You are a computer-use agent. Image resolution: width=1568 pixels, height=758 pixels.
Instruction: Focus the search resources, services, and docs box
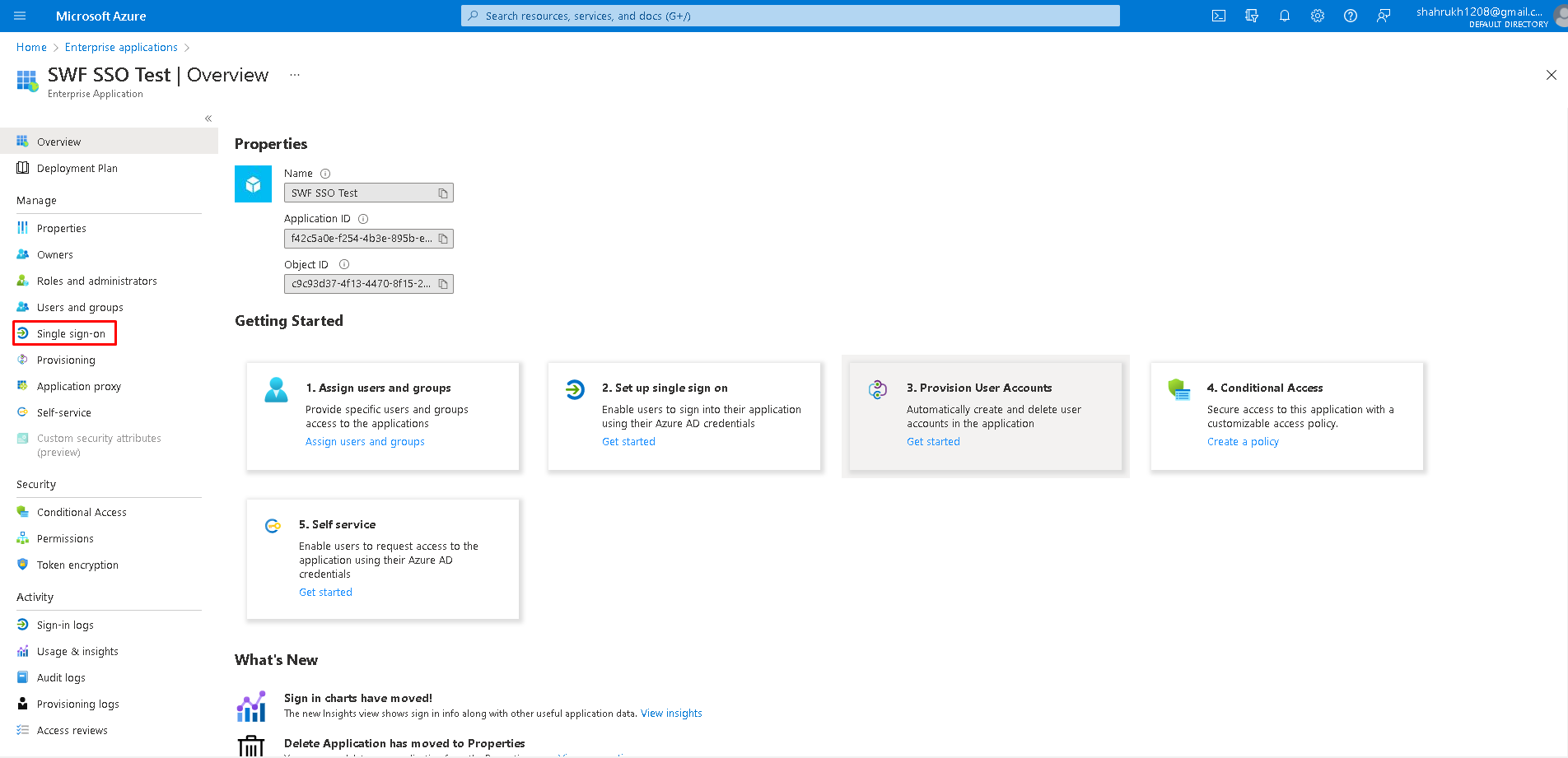coord(791,16)
